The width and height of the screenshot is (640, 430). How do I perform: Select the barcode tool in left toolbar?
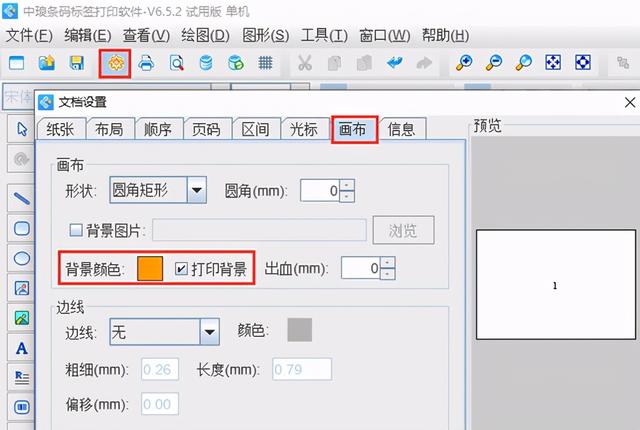(x=22, y=407)
